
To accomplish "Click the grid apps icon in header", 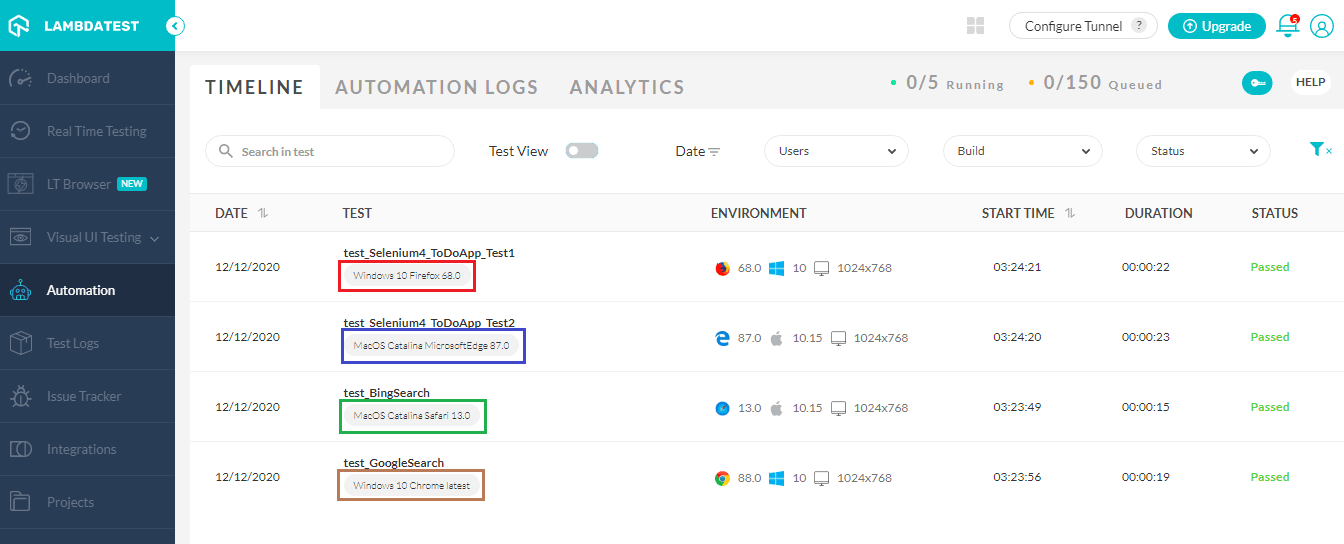I will pos(976,26).
